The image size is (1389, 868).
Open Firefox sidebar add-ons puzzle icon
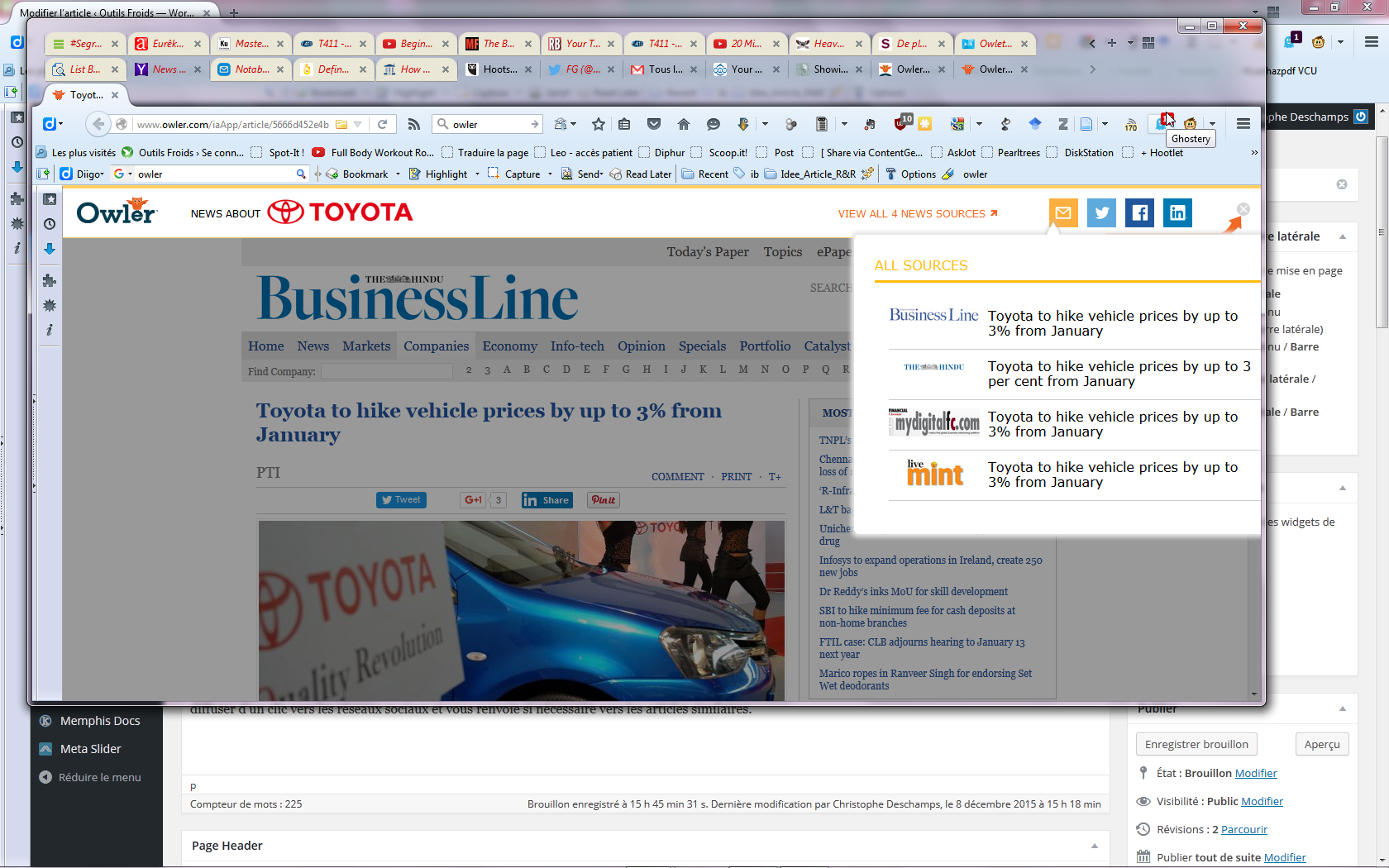(50, 280)
